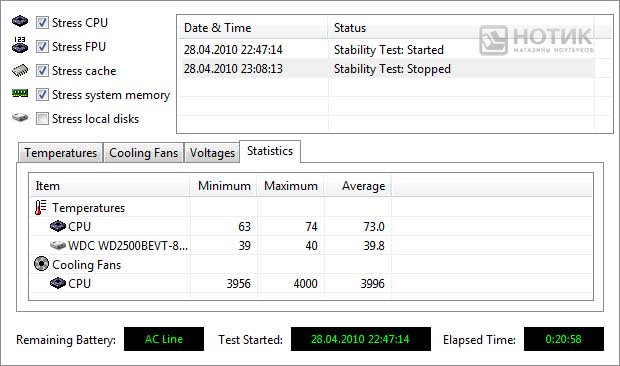This screenshot has width=620, height=366.
Task: Disable the Stress cache checkbox
Action: (x=42, y=71)
